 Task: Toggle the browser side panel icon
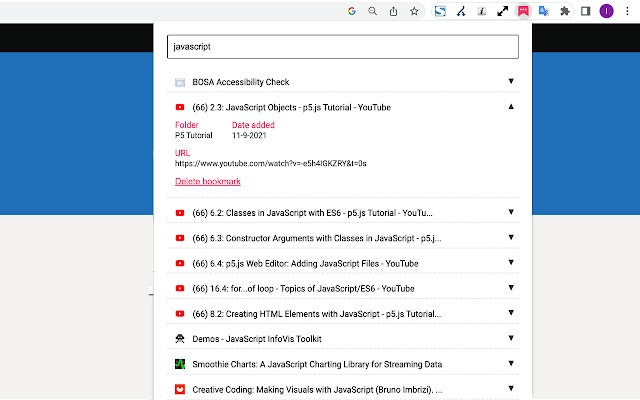coord(586,11)
